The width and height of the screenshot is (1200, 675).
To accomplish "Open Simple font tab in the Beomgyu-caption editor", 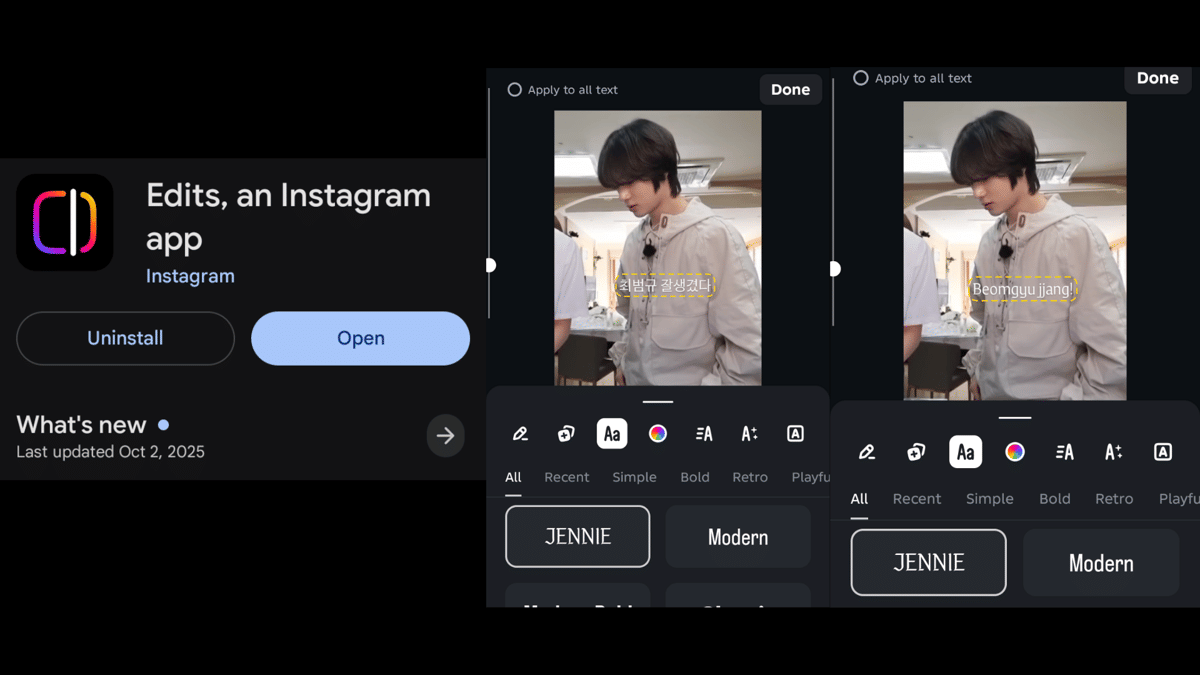I will click(989, 498).
